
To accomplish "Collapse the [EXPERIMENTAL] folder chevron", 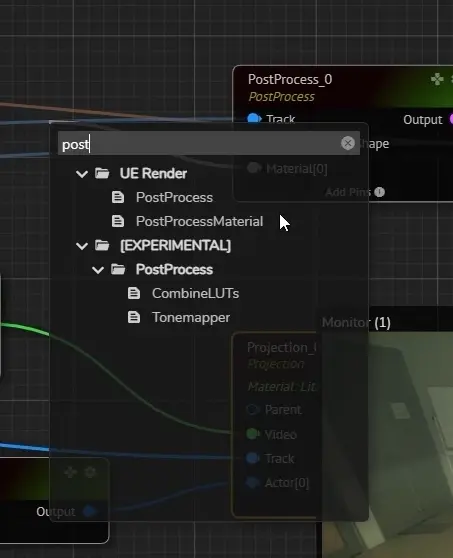I will [82, 246].
